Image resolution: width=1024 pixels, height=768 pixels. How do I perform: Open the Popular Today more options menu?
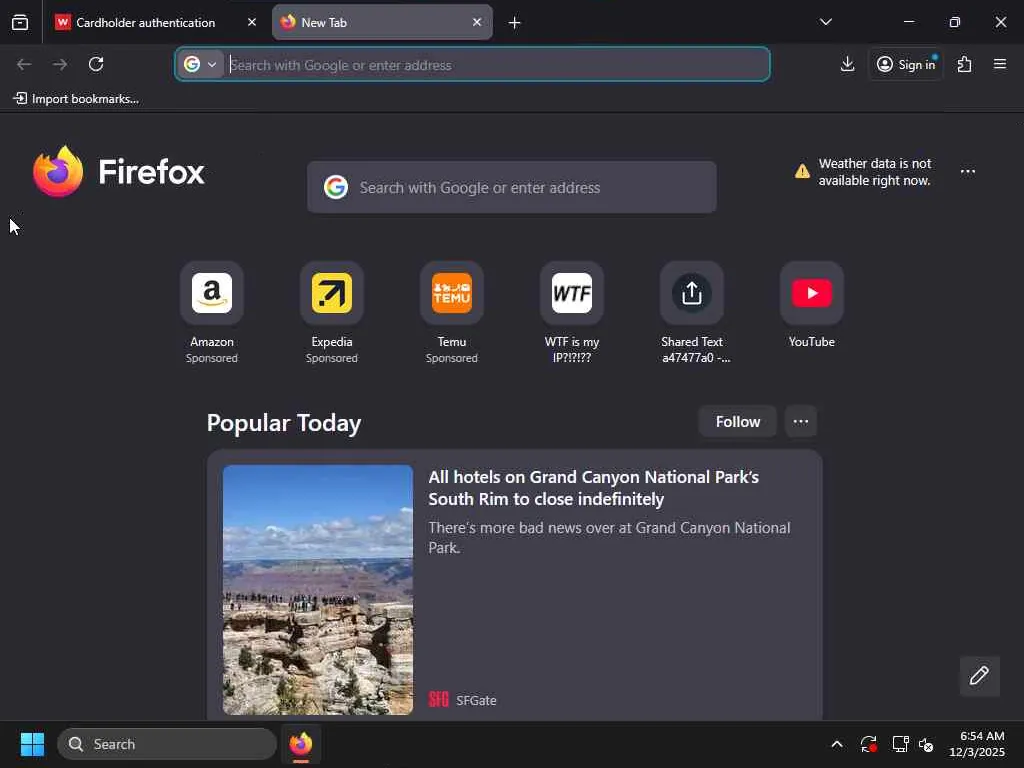click(801, 422)
